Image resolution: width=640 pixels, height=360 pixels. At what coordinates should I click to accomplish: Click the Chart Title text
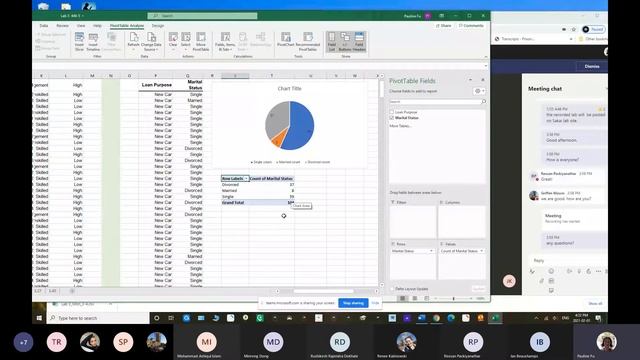tap(289, 89)
